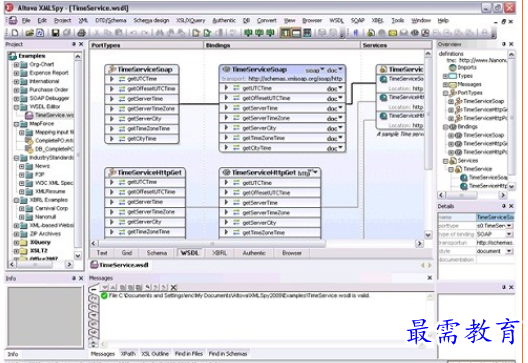
Task: Open the soap dropdown in TimeServiceSoap binding header
Action: (322, 70)
